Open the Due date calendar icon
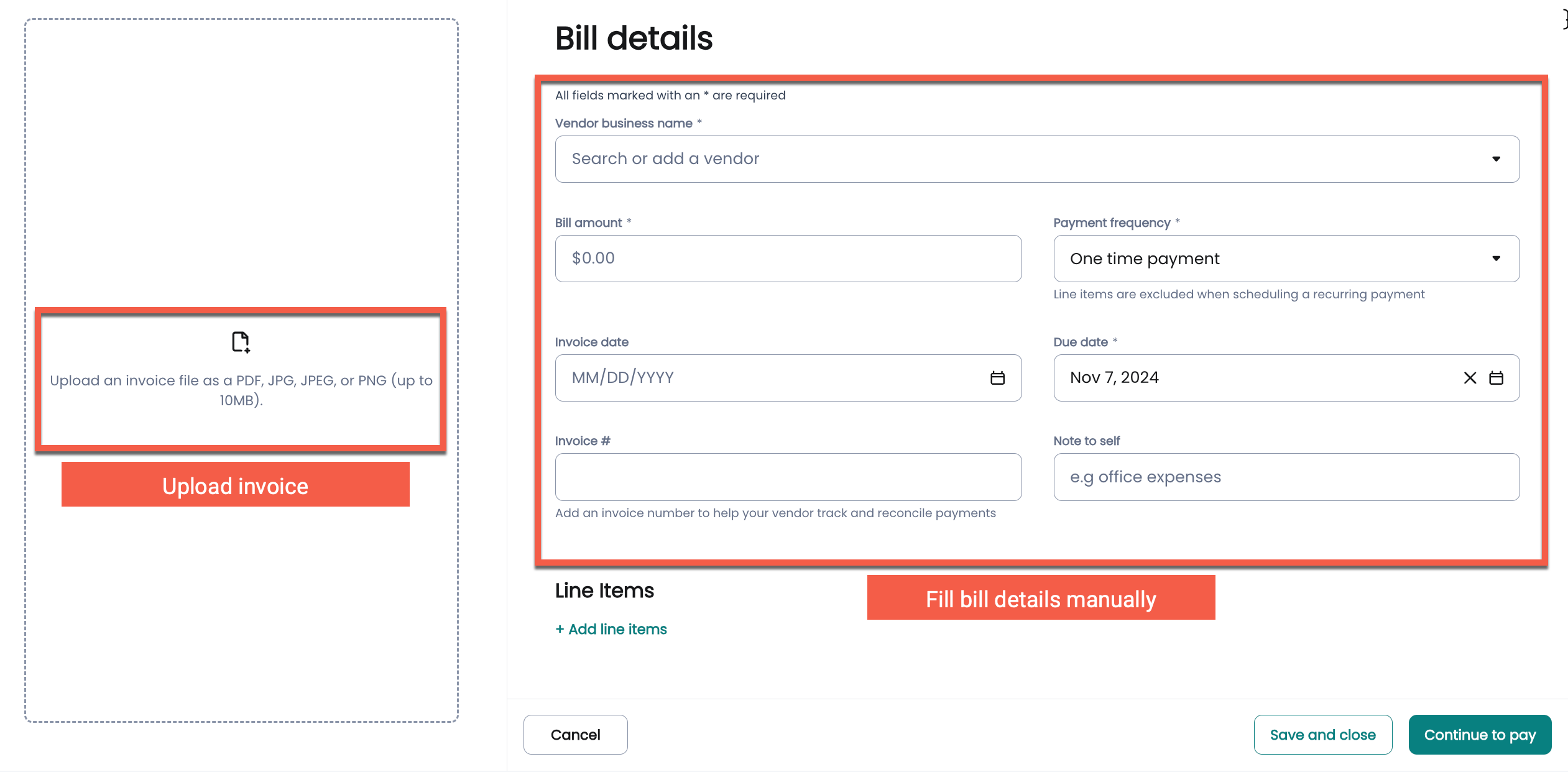This screenshot has width=1568, height=772. (1497, 378)
